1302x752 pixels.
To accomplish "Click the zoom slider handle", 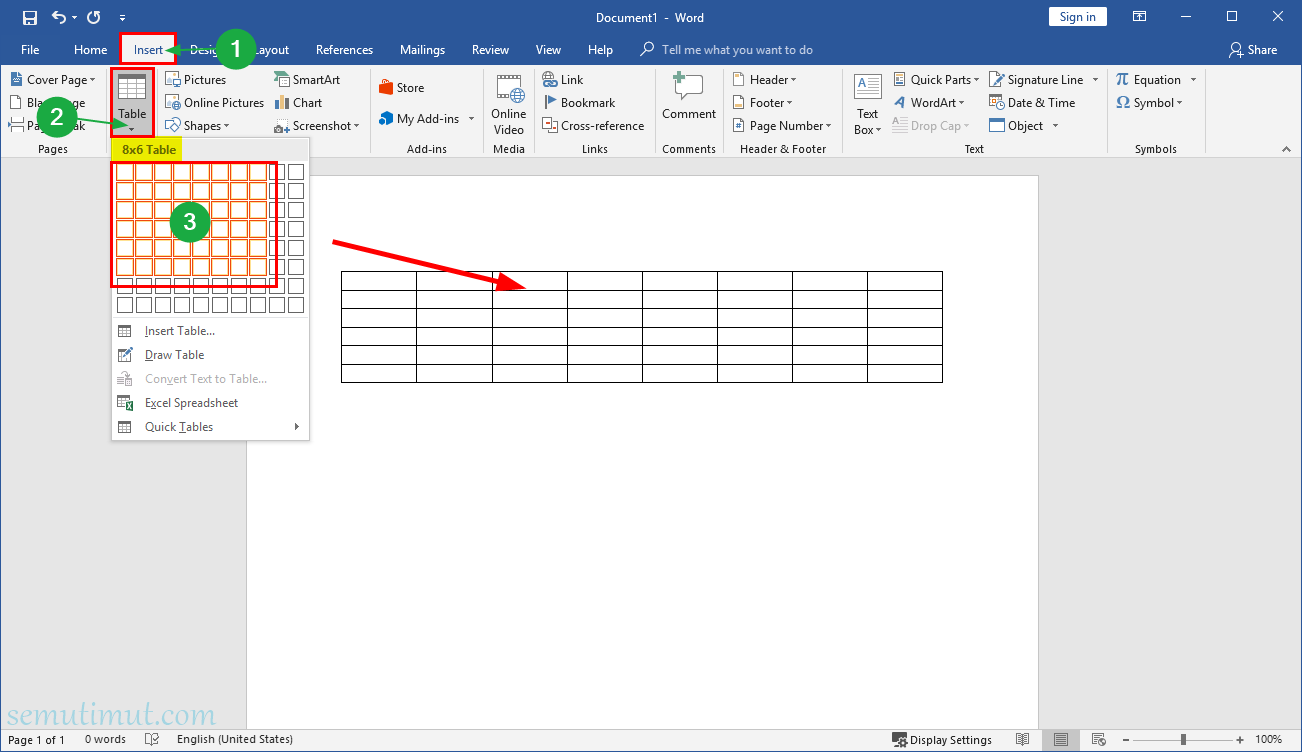I will pyautogui.click(x=1183, y=740).
